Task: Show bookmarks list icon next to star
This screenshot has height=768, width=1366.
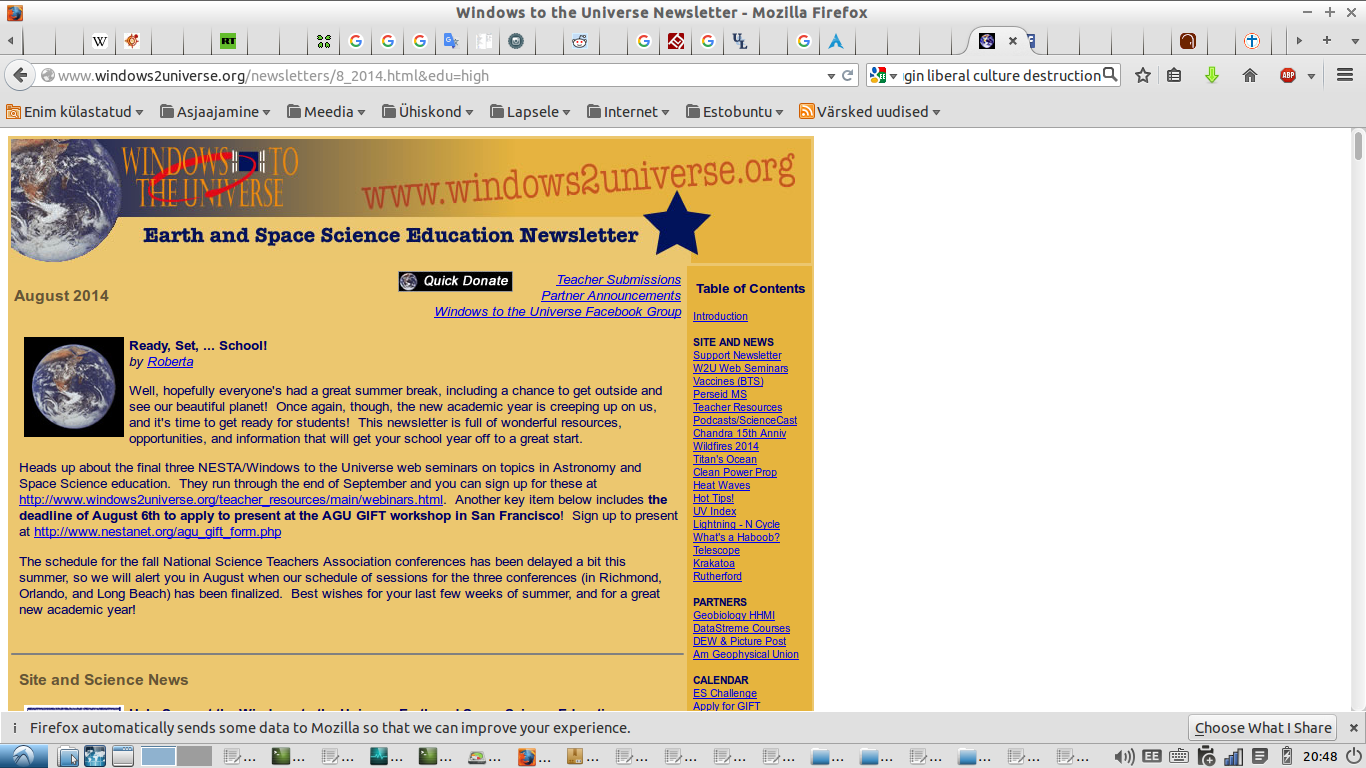Action: (1175, 75)
